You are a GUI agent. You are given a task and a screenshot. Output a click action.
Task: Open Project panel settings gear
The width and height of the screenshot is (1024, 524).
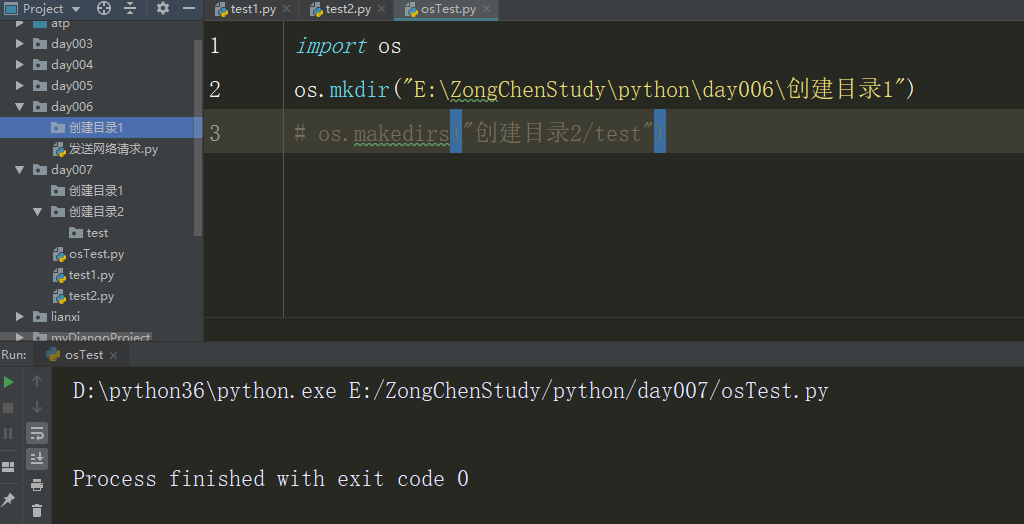pos(163,9)
